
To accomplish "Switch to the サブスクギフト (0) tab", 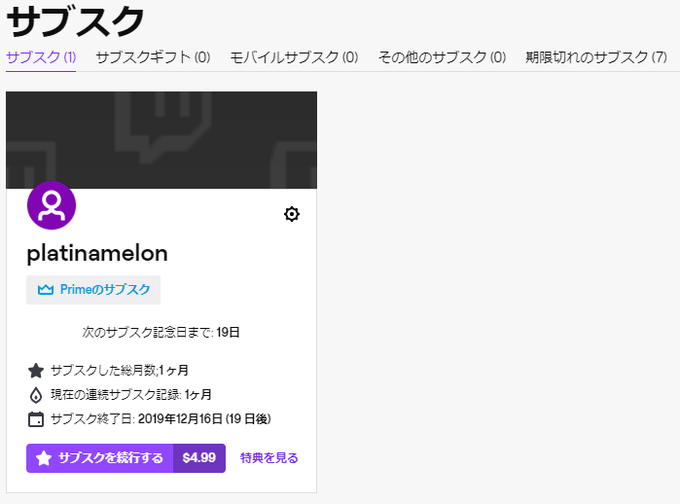I will pos(153,57).
